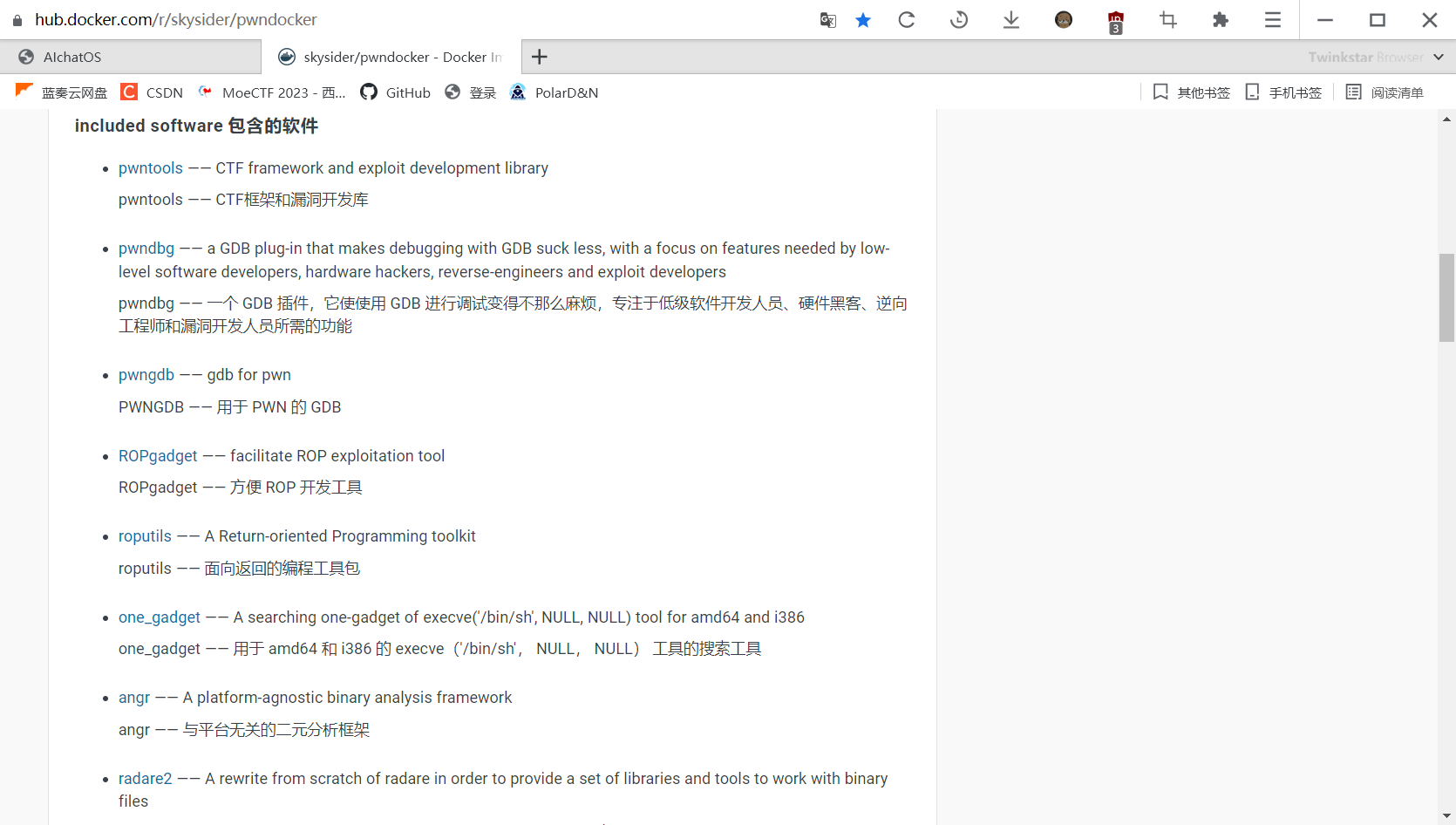The height and width of the screenshot is (825, 1456).
Task: Open the downloads arrow icon
Action: point(1011,20)
